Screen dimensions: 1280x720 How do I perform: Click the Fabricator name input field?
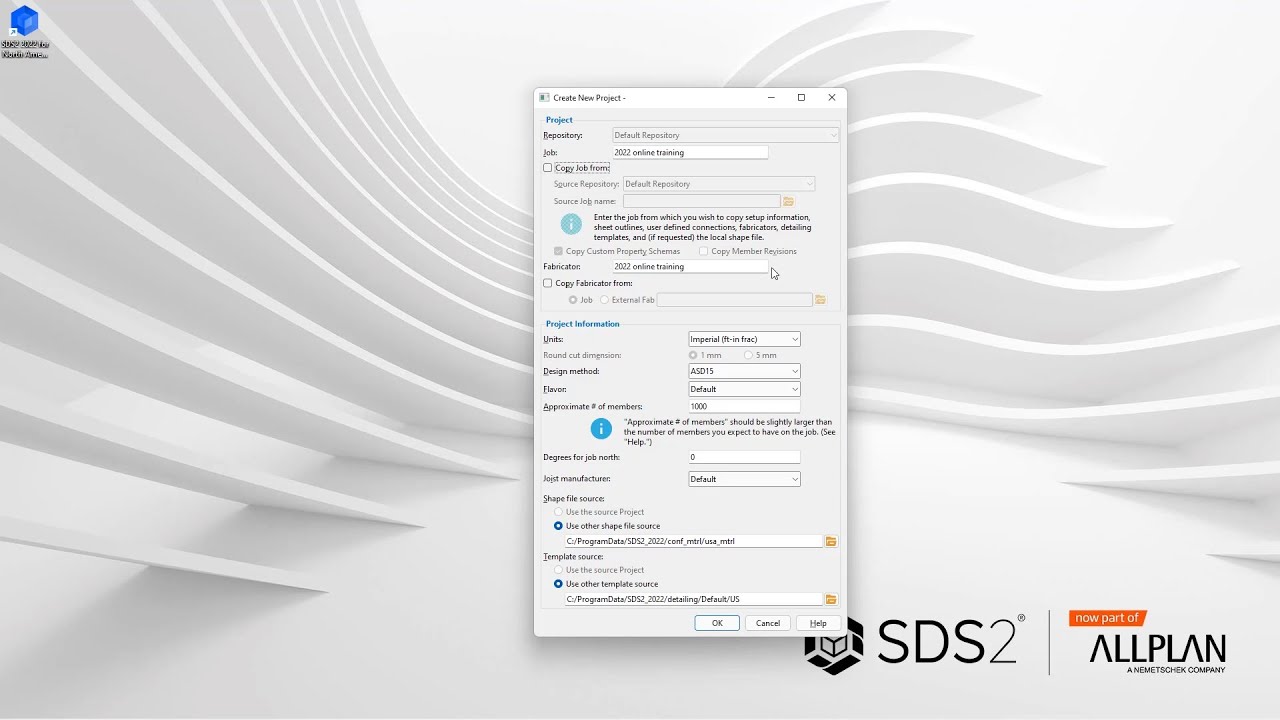click(690, 267)
